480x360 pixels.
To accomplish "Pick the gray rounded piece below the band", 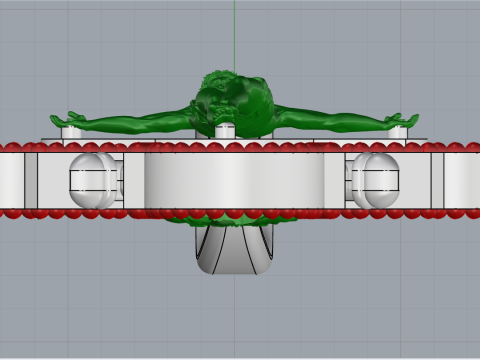I will (234, 249).
